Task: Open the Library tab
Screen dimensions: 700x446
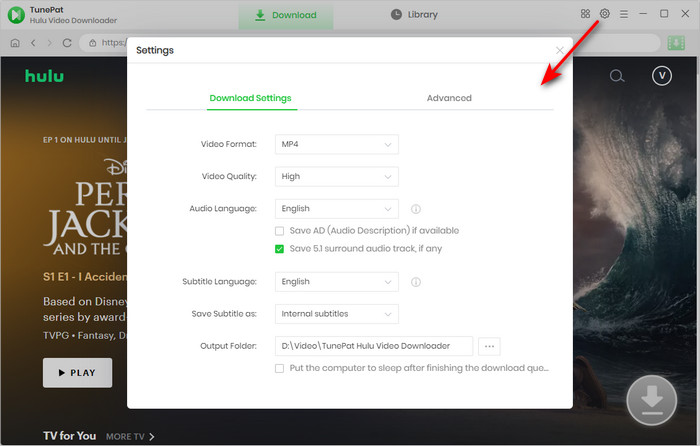Action: [414, 15]
